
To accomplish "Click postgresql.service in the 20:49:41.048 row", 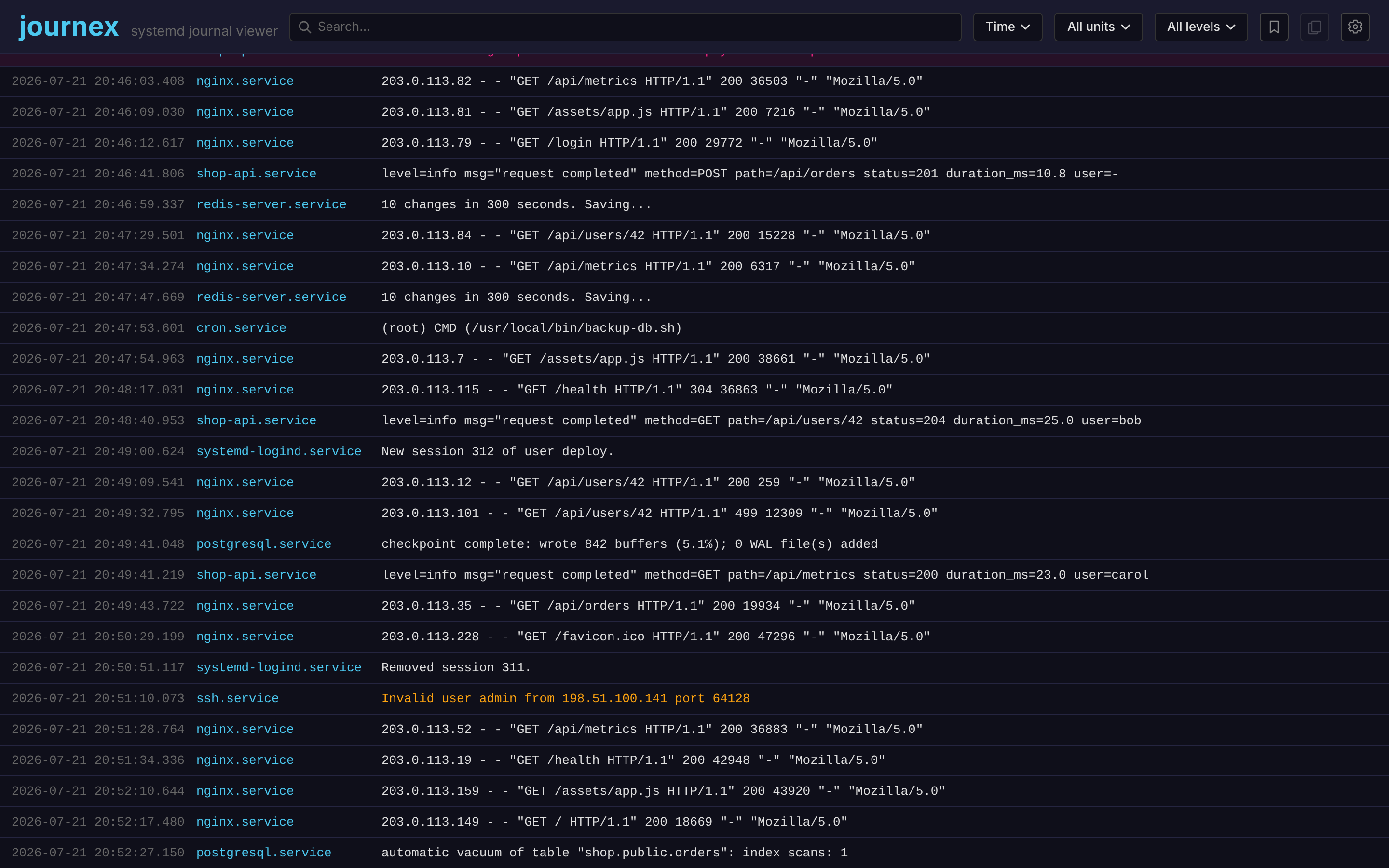I will tap(264, 544).
